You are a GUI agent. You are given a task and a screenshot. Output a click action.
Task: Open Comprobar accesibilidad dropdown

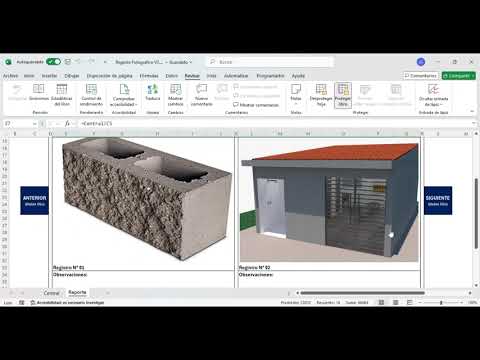pyautogui.click(x=124, y=95)
